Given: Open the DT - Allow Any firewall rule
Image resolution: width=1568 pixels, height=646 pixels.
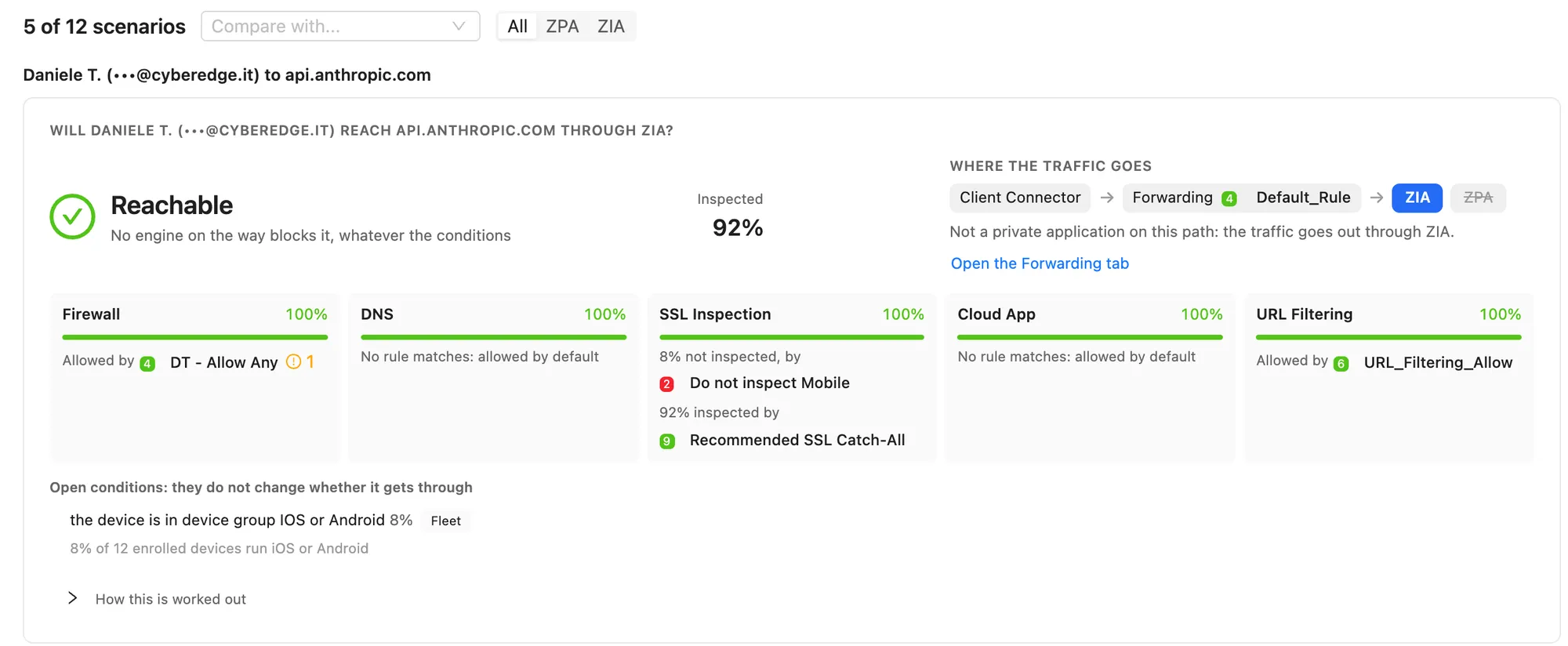Looking at the screenshot, I should tap(223, 362).
